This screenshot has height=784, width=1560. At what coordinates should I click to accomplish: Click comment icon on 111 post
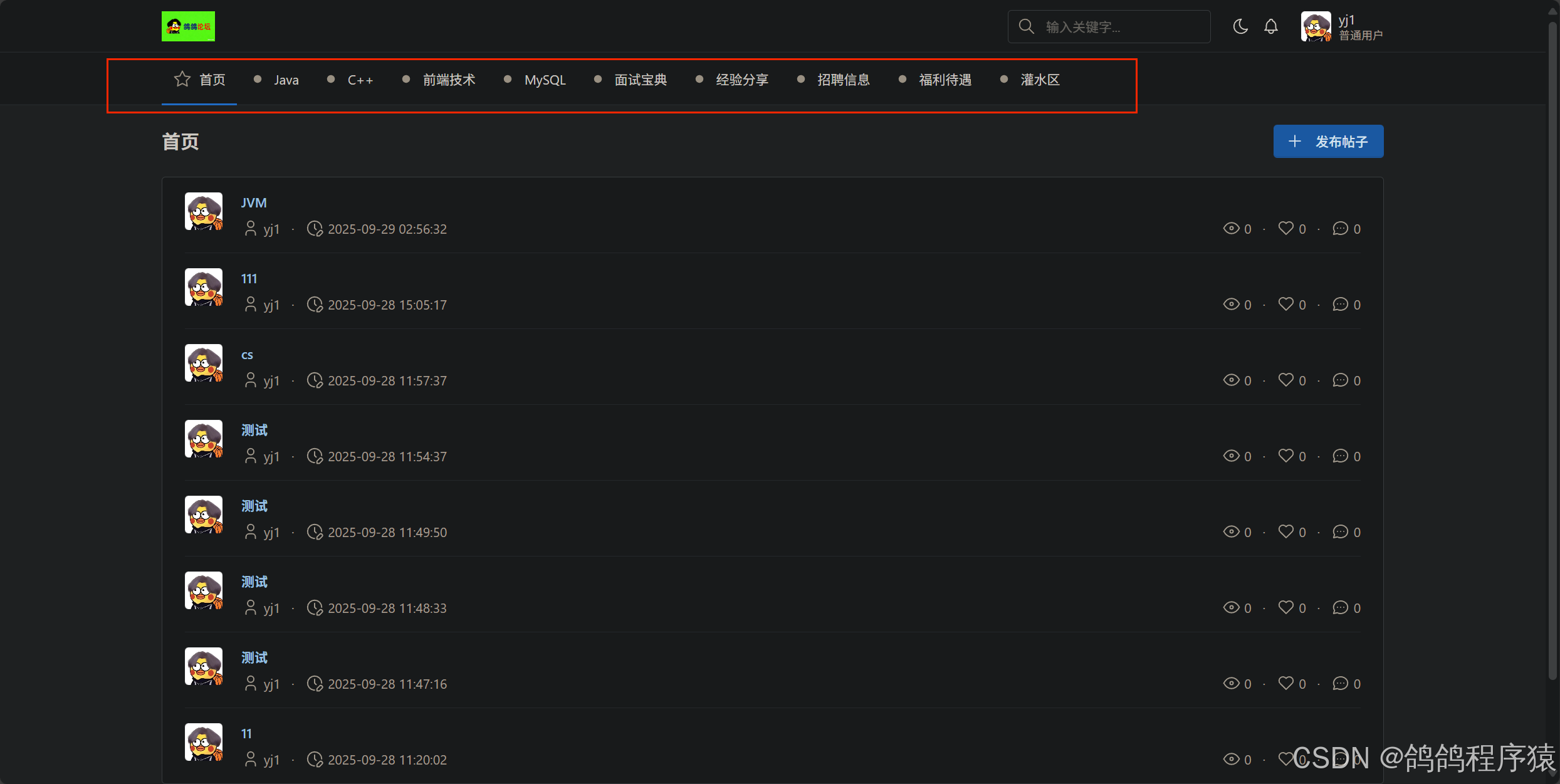(1340, 304)
